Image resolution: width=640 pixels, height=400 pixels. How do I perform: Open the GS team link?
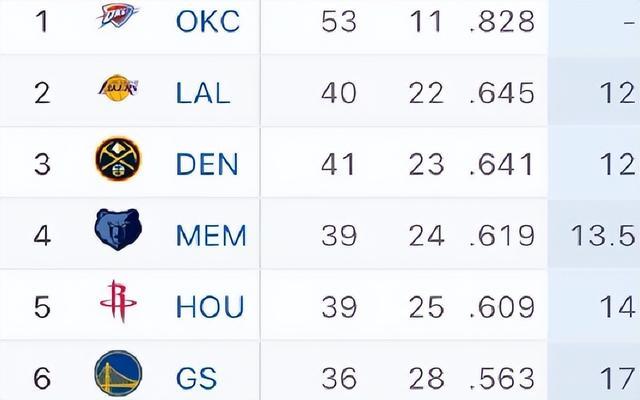(x=196, y=378)
